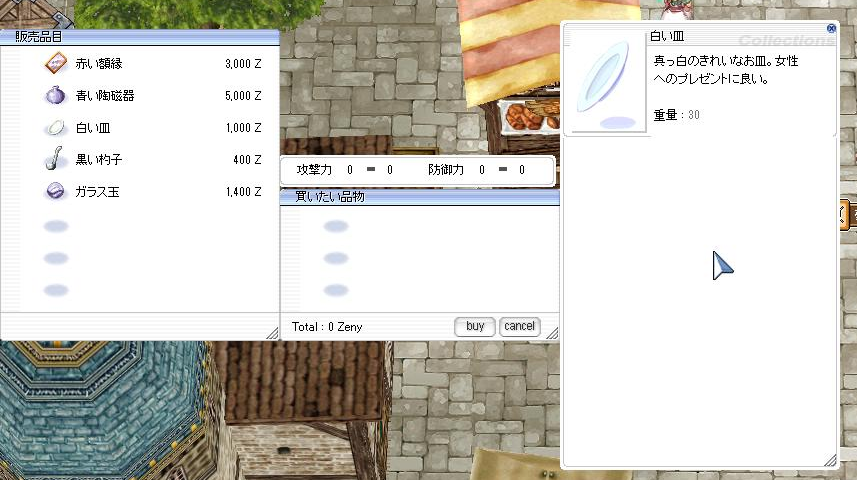The width and height of the screenshot is (857, 480).
Task: Click the 攻撃力 attack stat label
Action: pyautogui.click(x=314, y=170)
